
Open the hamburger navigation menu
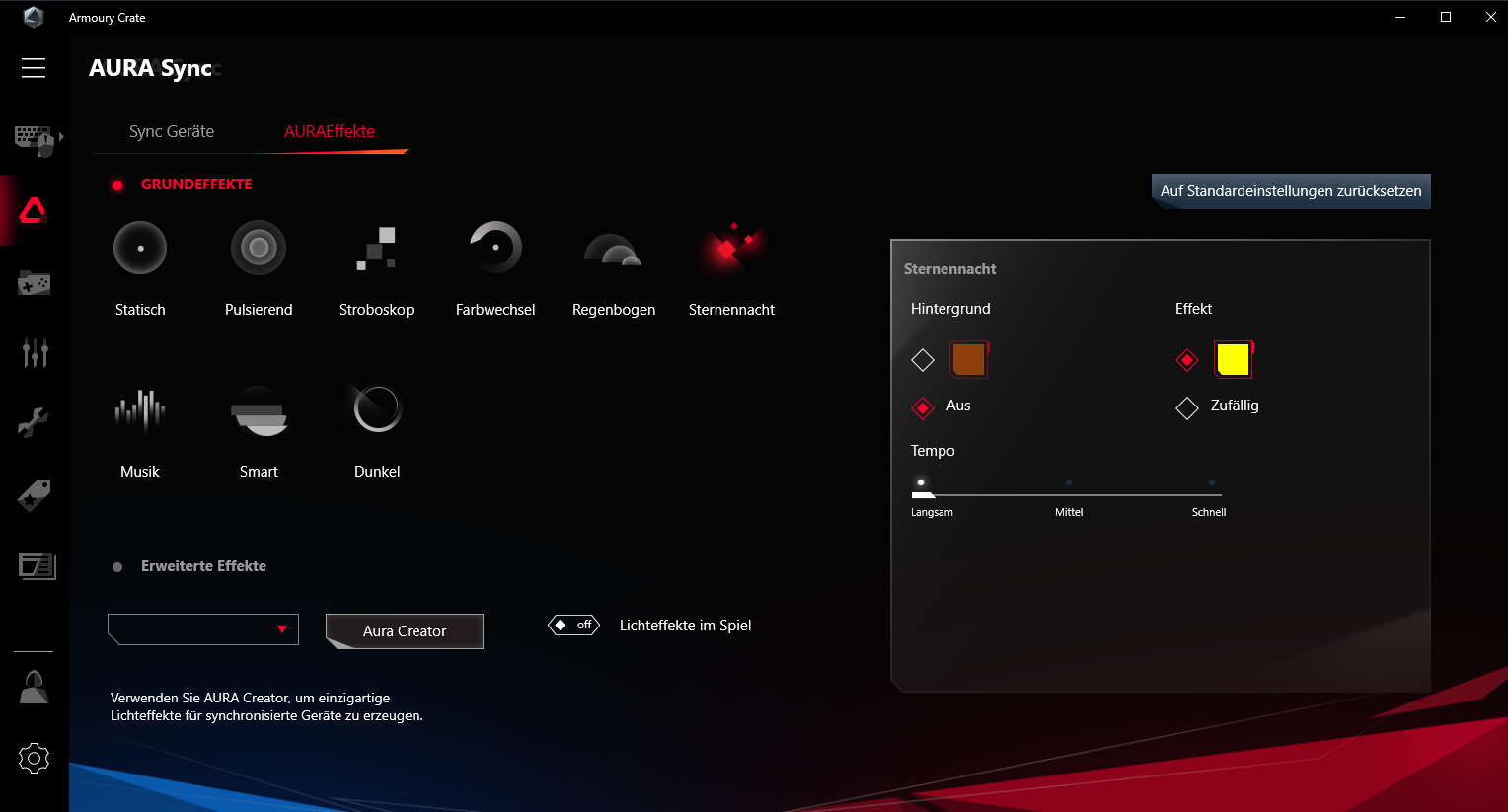34,67
